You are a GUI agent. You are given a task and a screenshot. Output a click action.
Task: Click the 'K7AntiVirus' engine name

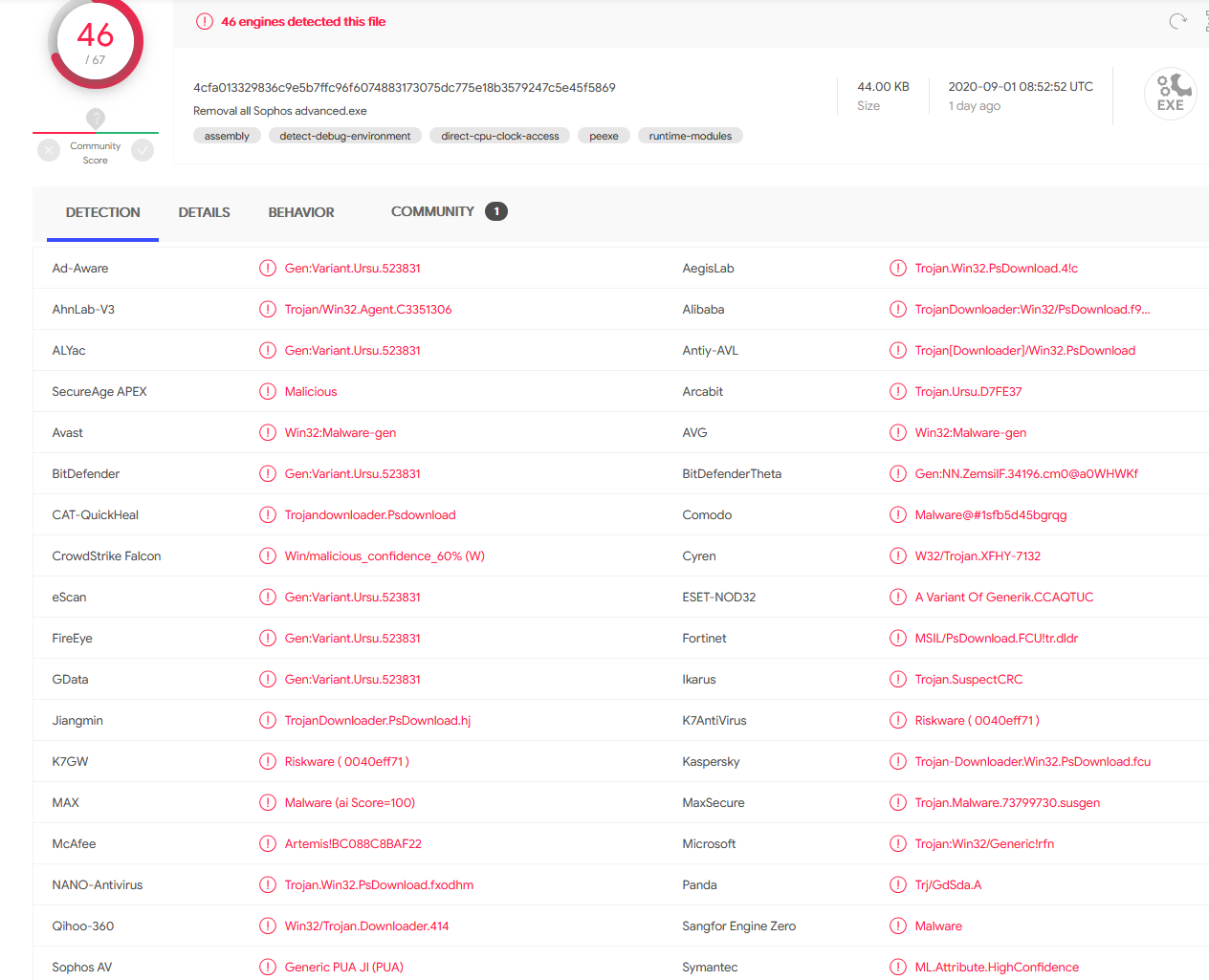point(714,720)
